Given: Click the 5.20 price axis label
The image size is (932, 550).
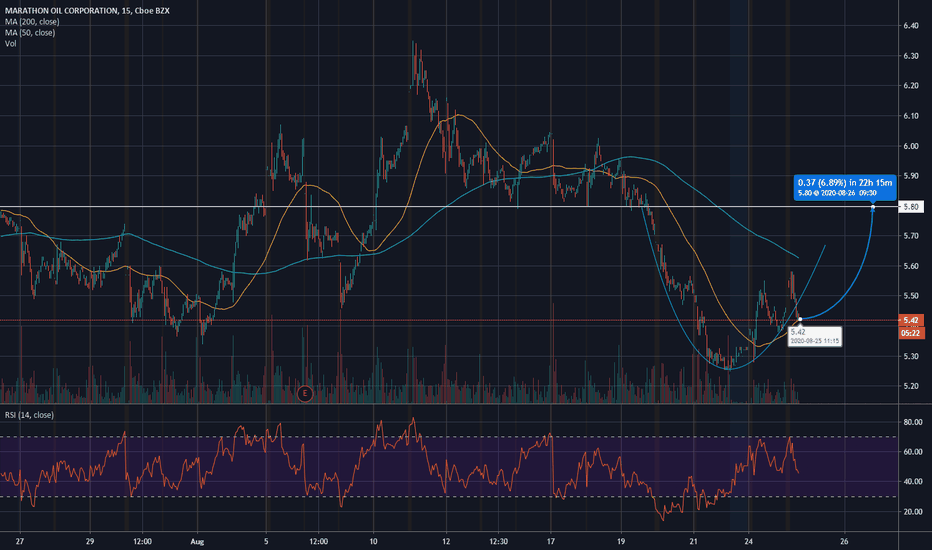Looking at the screenshot, I should coord(911,386).
